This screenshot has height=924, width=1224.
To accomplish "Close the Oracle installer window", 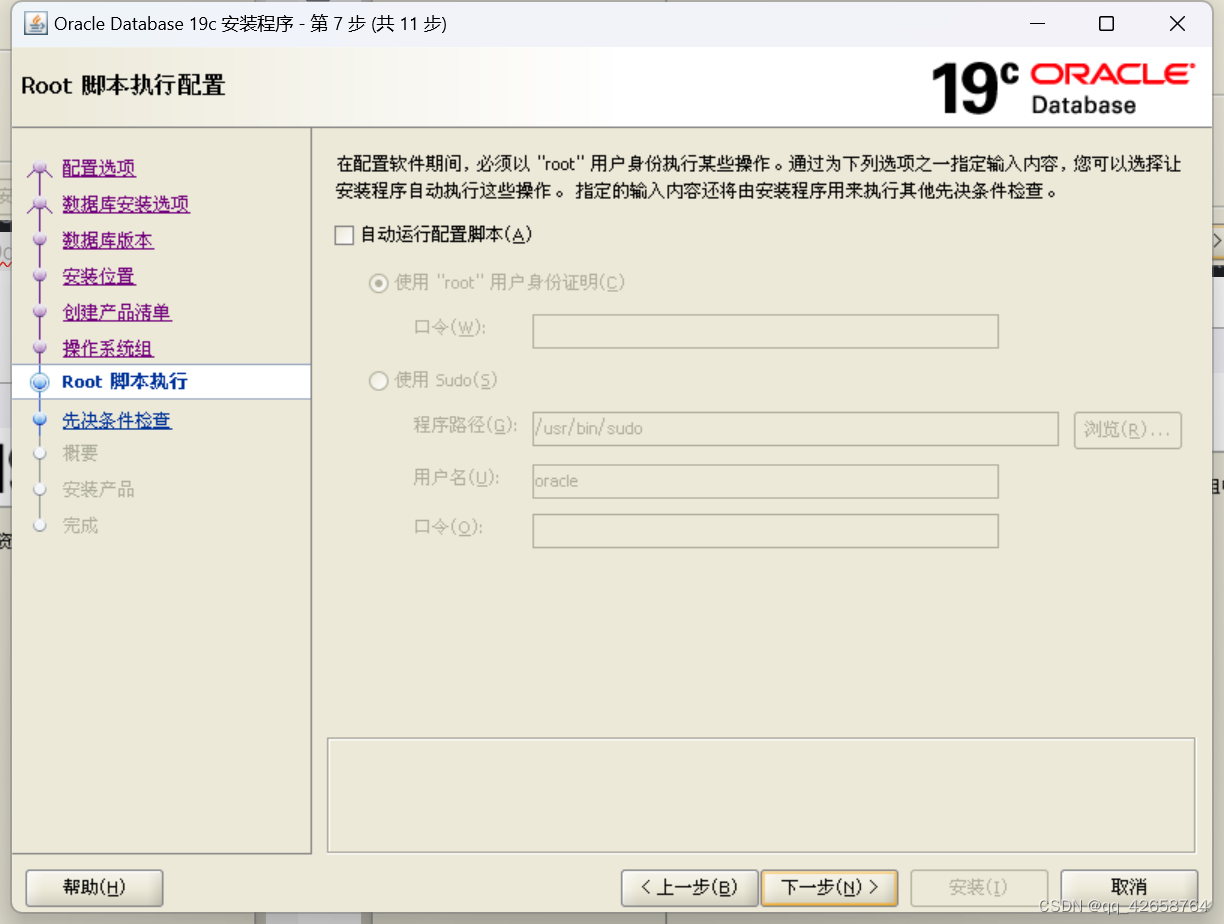I will pos(1178,24).
